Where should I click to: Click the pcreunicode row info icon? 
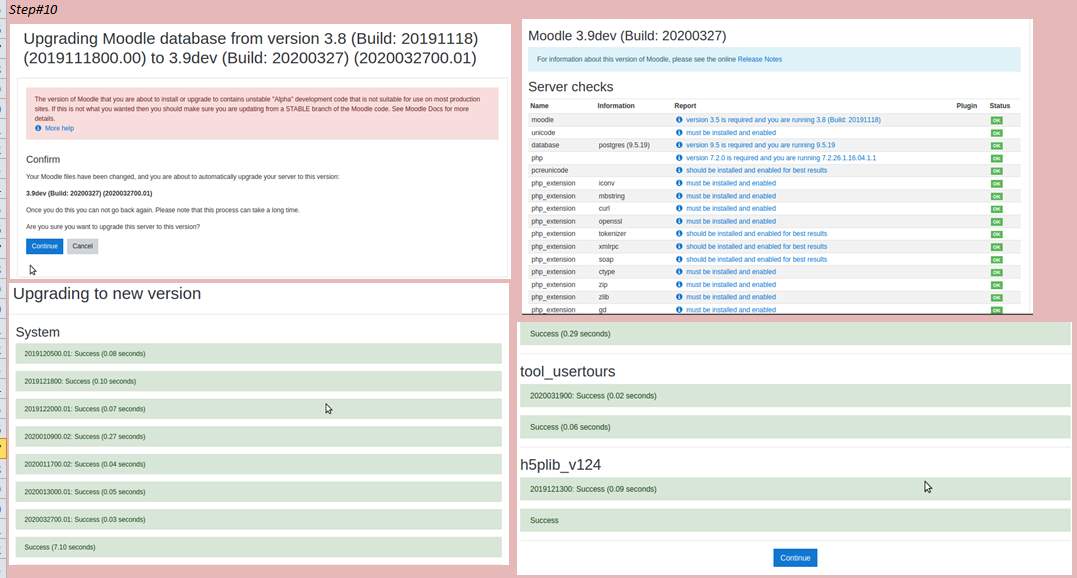coord(679,170)
